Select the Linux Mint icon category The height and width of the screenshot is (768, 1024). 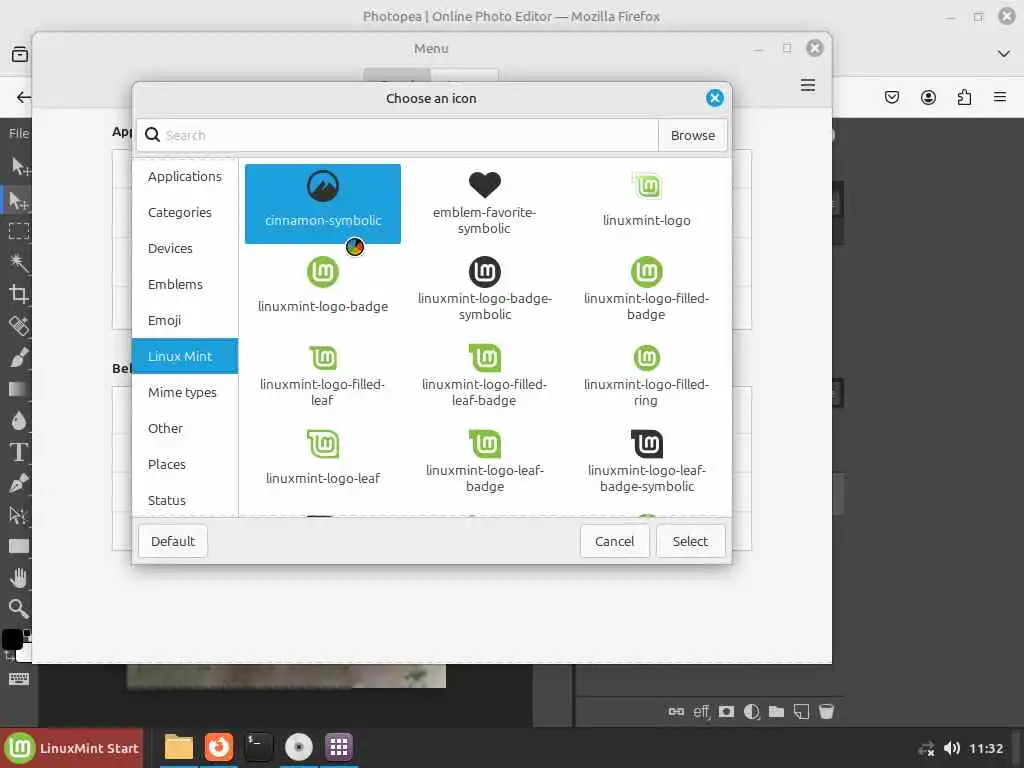(185, 356)
